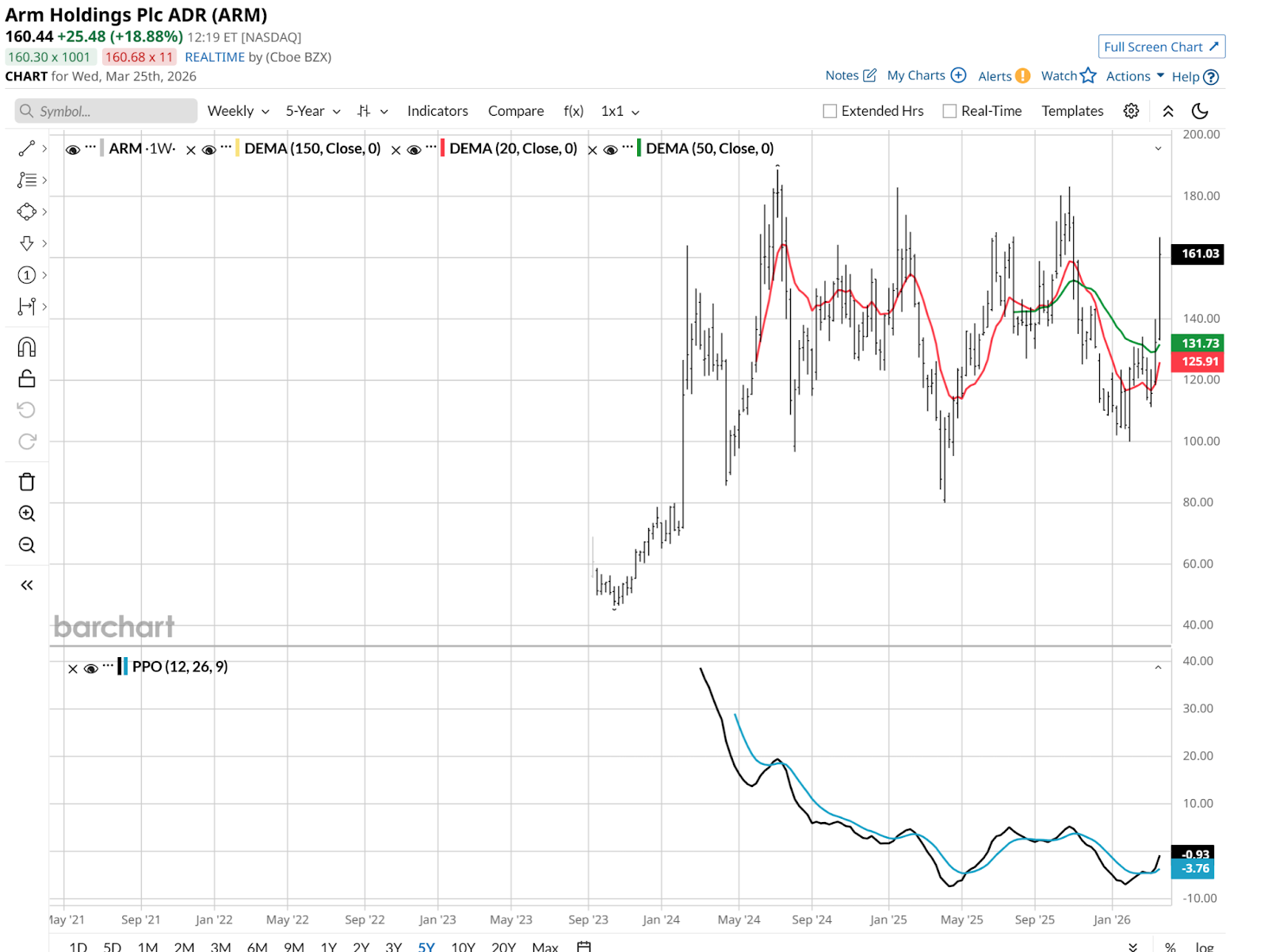Viewport: 1268px width, 952px height.
Task: Open the Indicators menu
Action: click(437, 111)
